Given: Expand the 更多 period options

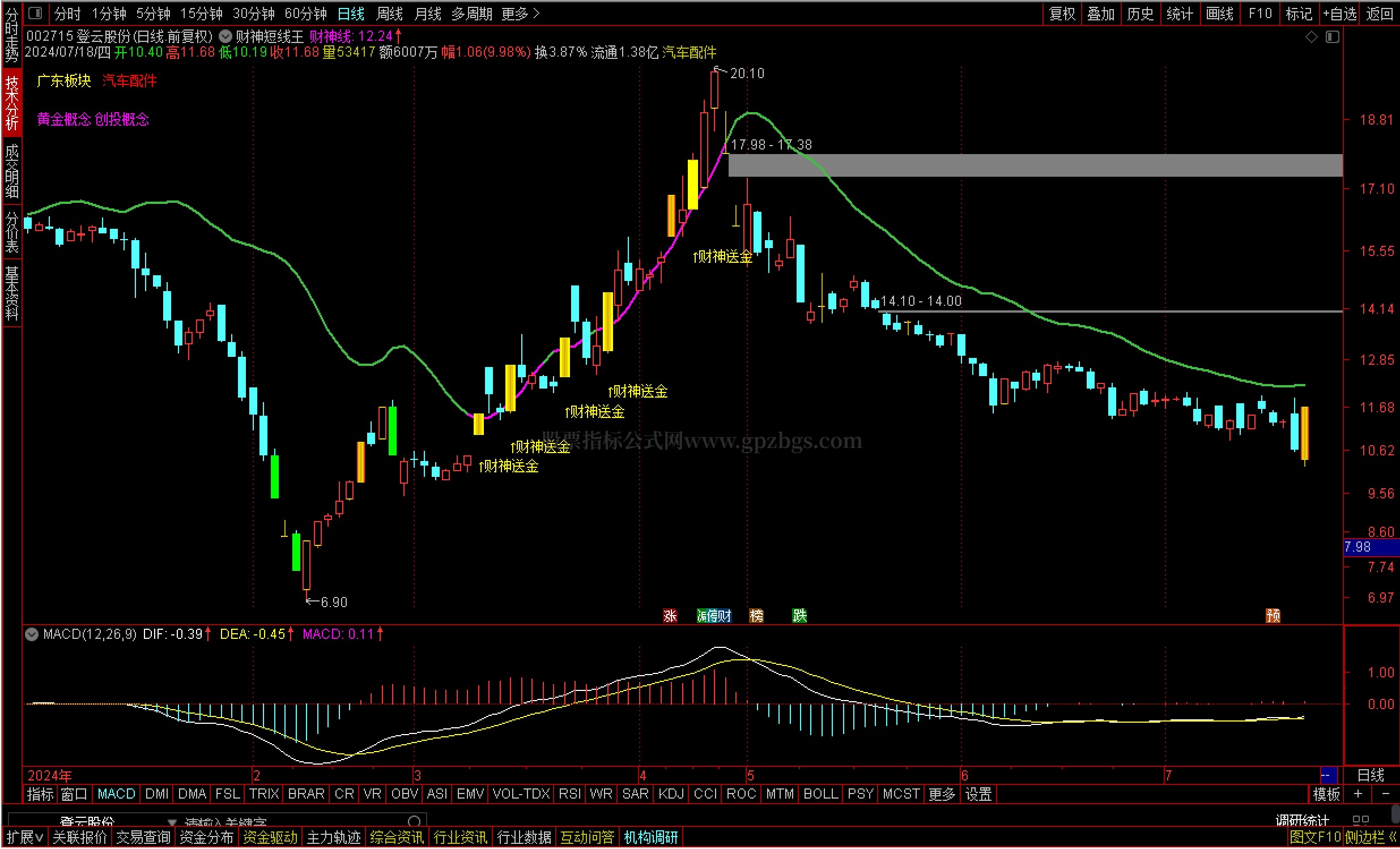Looking at the screenshot, I should [520, 14].
